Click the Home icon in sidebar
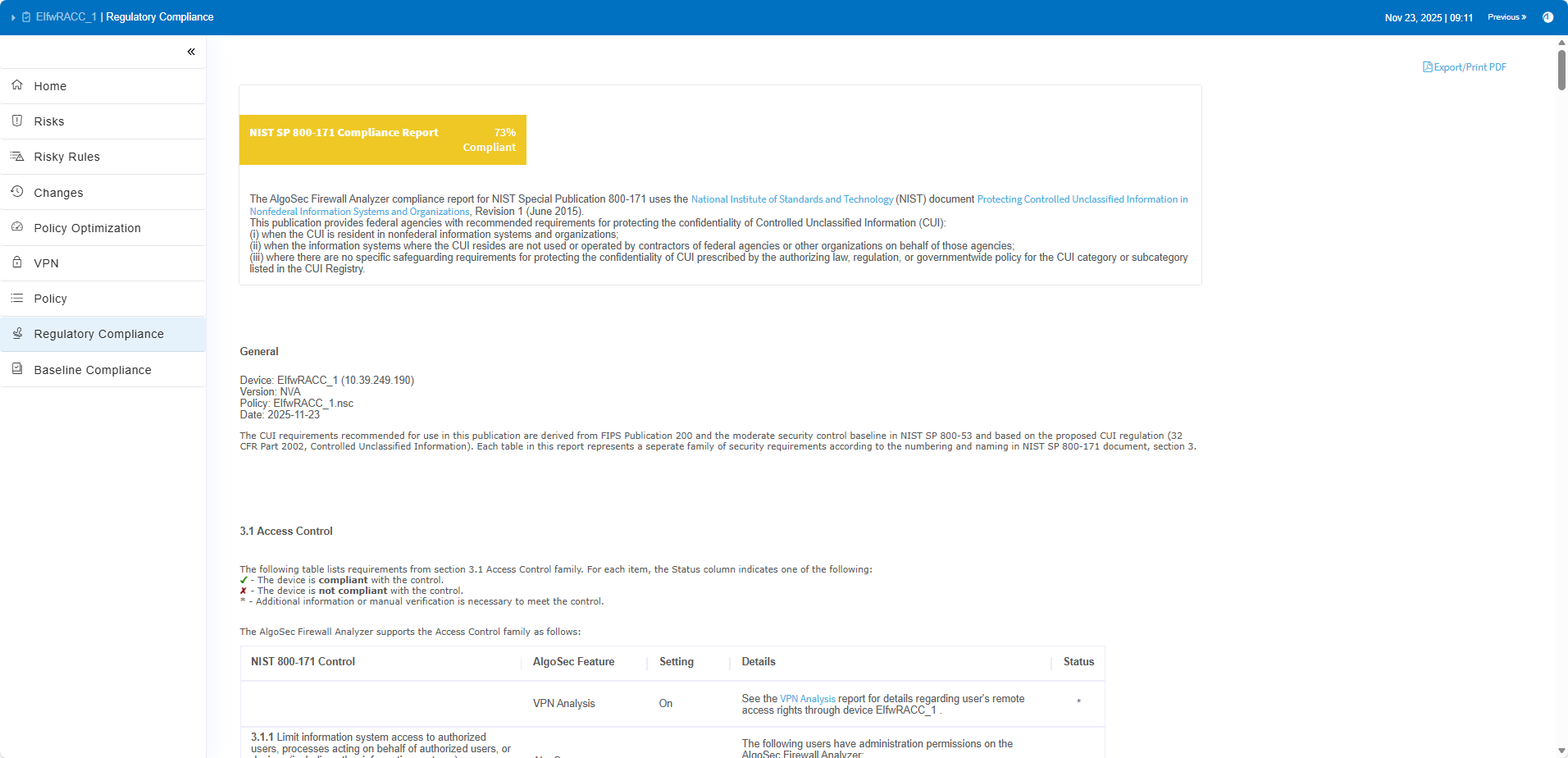1568x758 pixels. tap(17, 85)
